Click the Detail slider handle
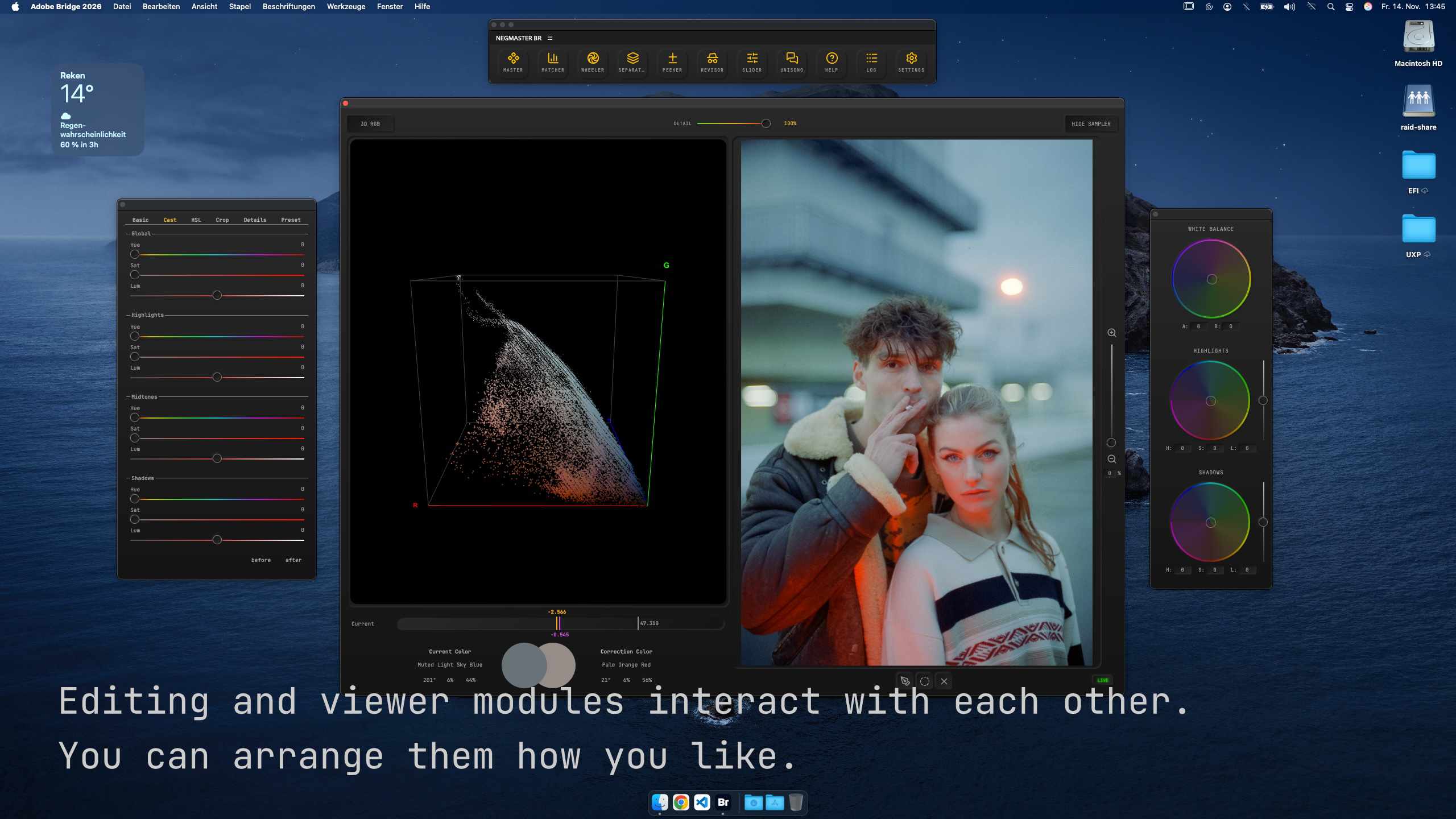The width and height of the screenshot is (1456, 819). [x=766, y=123]
